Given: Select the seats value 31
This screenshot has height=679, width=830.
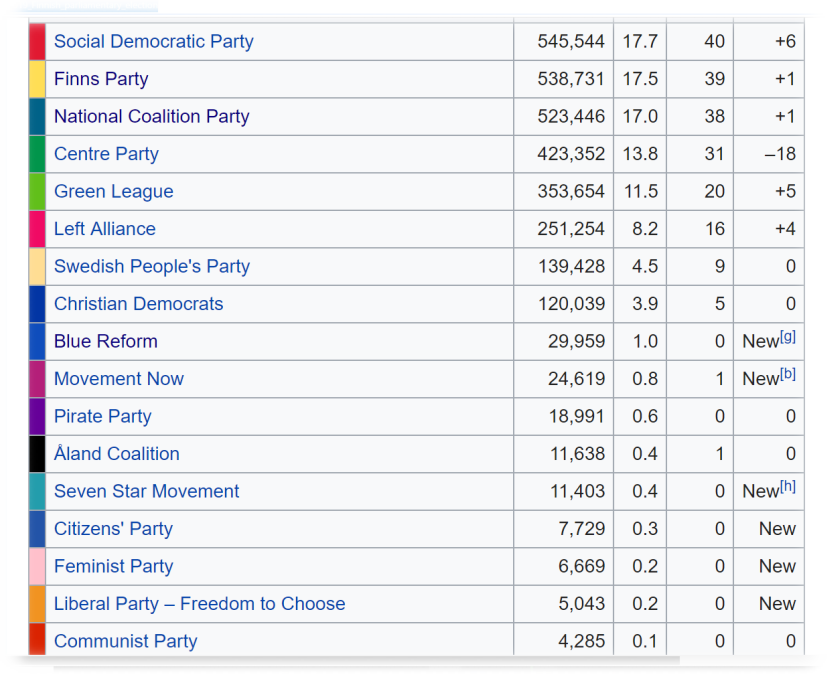Looking at the screenshot, I should pos(715,154).
